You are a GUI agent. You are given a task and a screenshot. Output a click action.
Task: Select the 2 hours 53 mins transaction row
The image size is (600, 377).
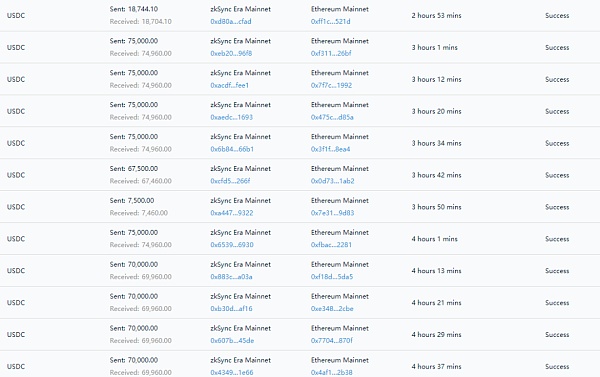[300, 15]
